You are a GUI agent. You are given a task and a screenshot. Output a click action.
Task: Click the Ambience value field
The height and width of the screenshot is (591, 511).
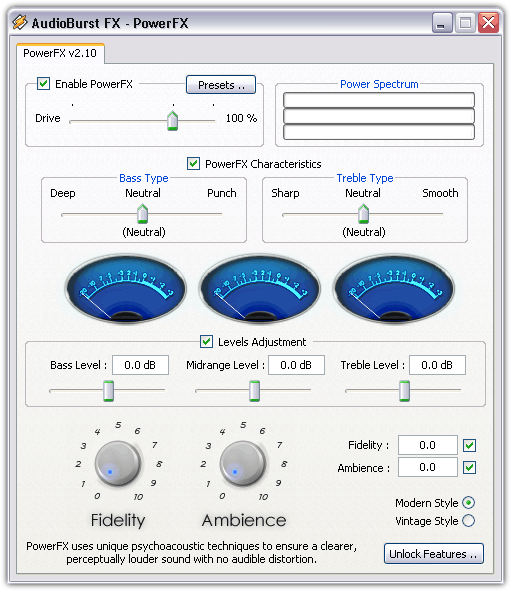tap(428, 467)
